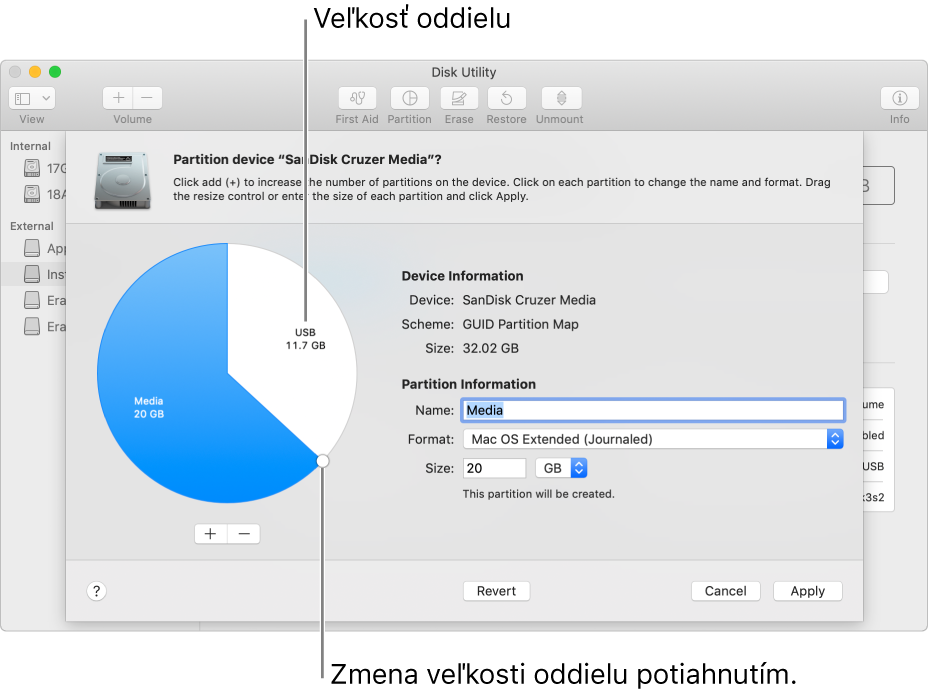Screen dimensions: 931x697
Task: Open the Info toolbar button
Action: [900, 98]
